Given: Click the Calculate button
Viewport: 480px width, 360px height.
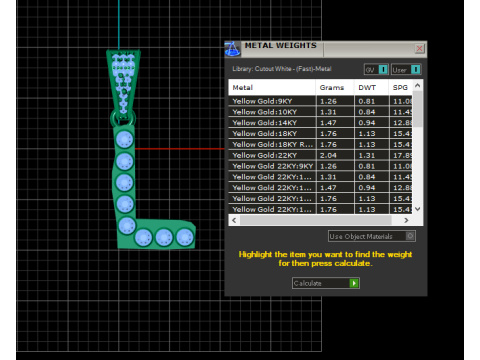Looking at the screenshot, I should click(326, 283).
